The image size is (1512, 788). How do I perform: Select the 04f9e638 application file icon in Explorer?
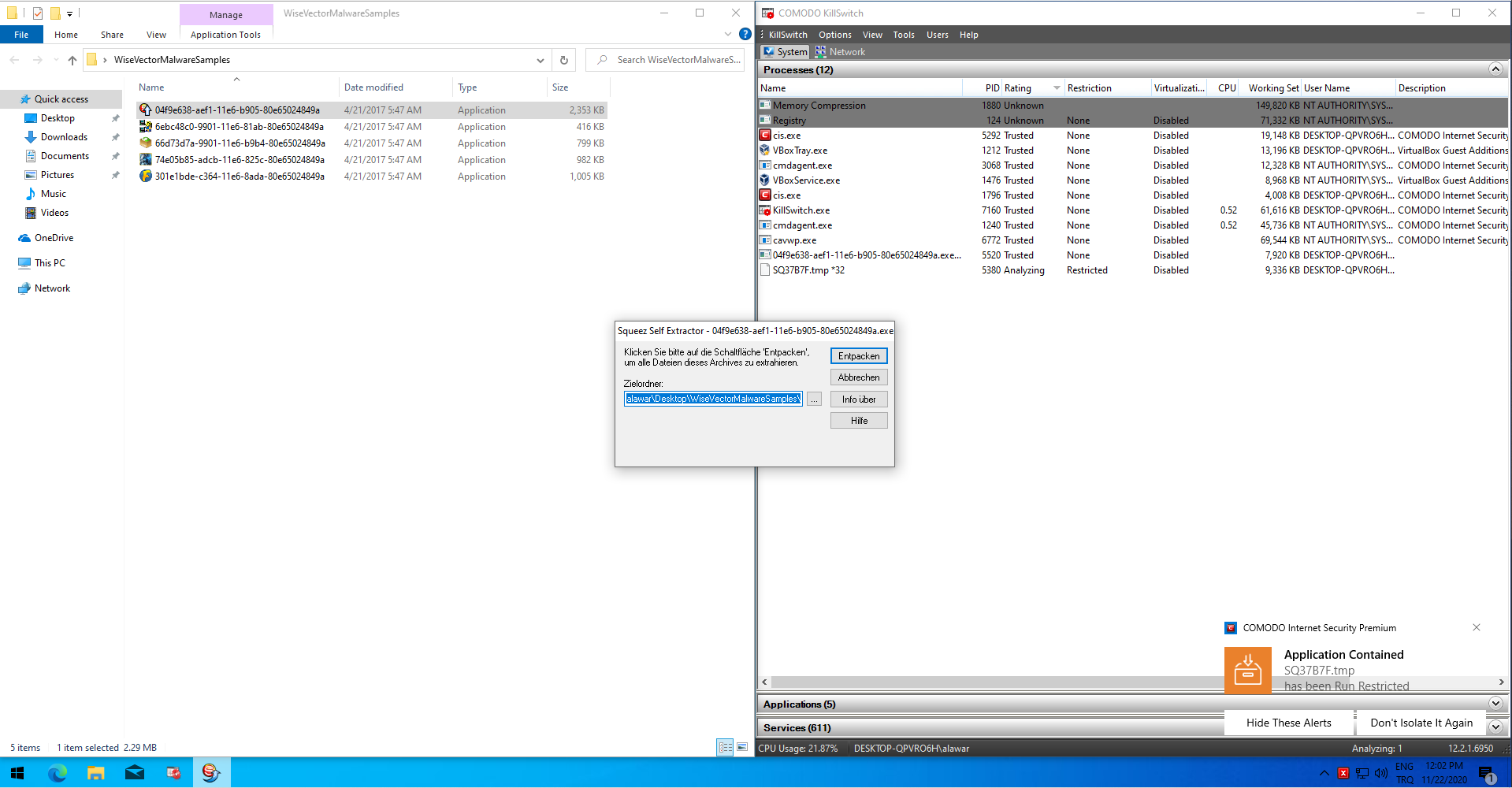coord(146,110)
